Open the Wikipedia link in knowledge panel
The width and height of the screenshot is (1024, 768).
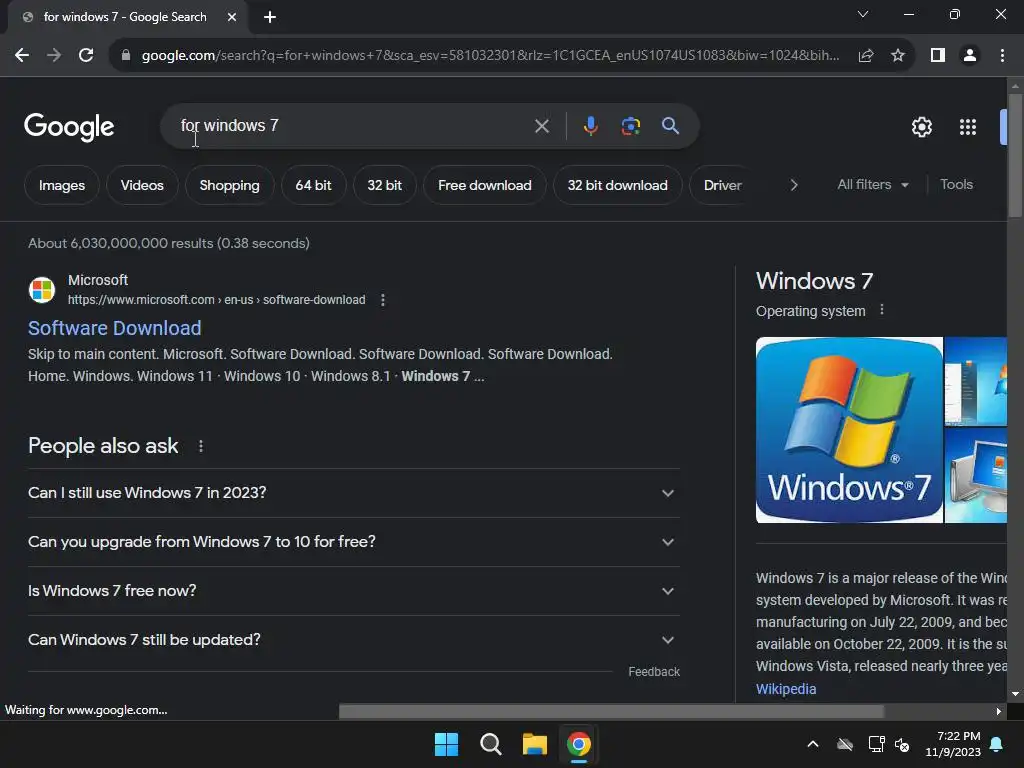786,689
